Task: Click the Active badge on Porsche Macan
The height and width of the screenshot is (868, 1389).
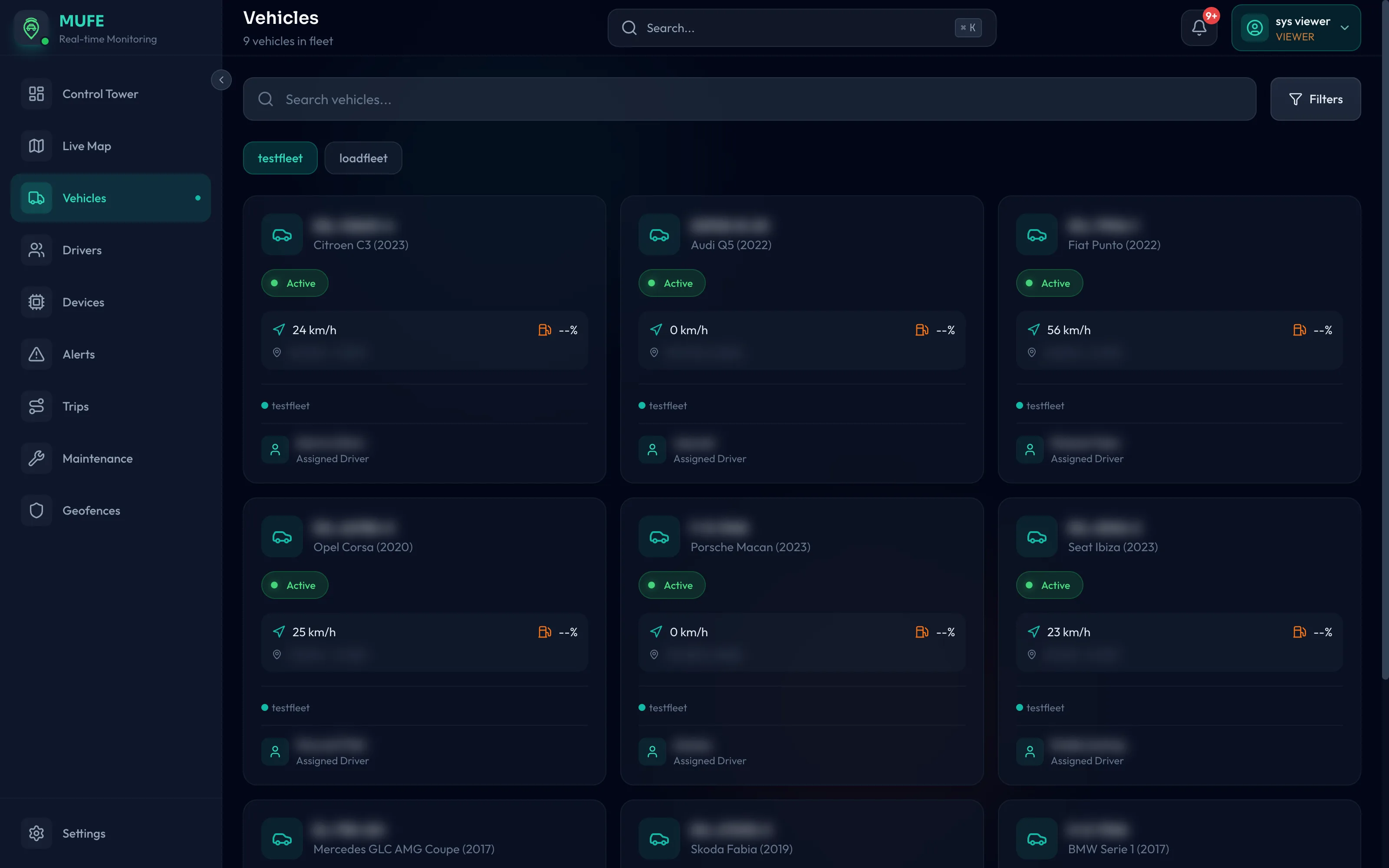Action: [671, 585]
